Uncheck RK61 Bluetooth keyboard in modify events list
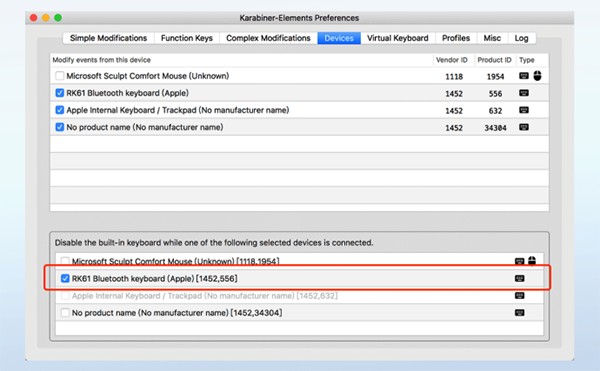The height and width of the screenshot is (371, 600). tap(59, 93)
